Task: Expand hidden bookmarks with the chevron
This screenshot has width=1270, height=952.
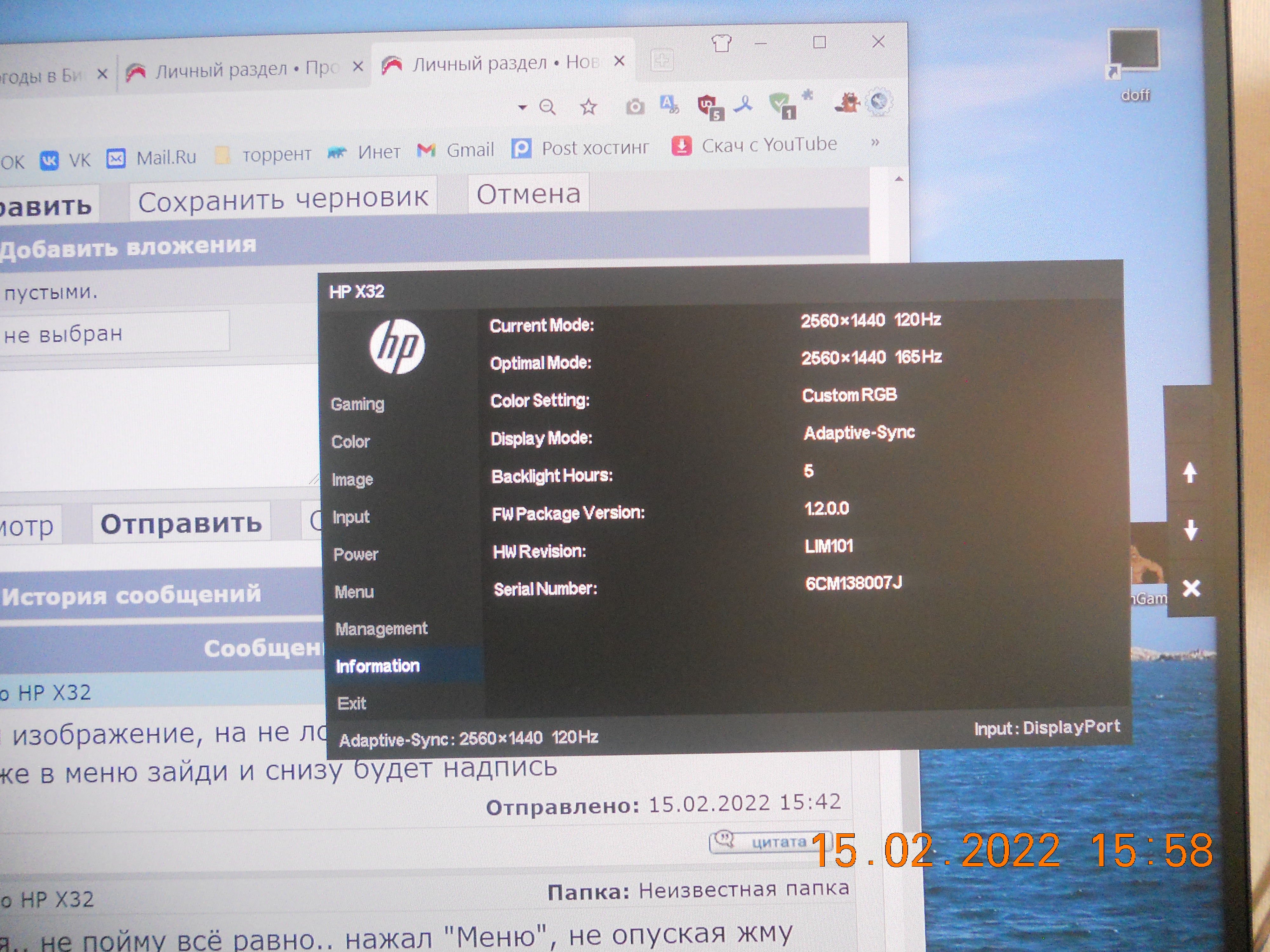Action: (874, 142)
